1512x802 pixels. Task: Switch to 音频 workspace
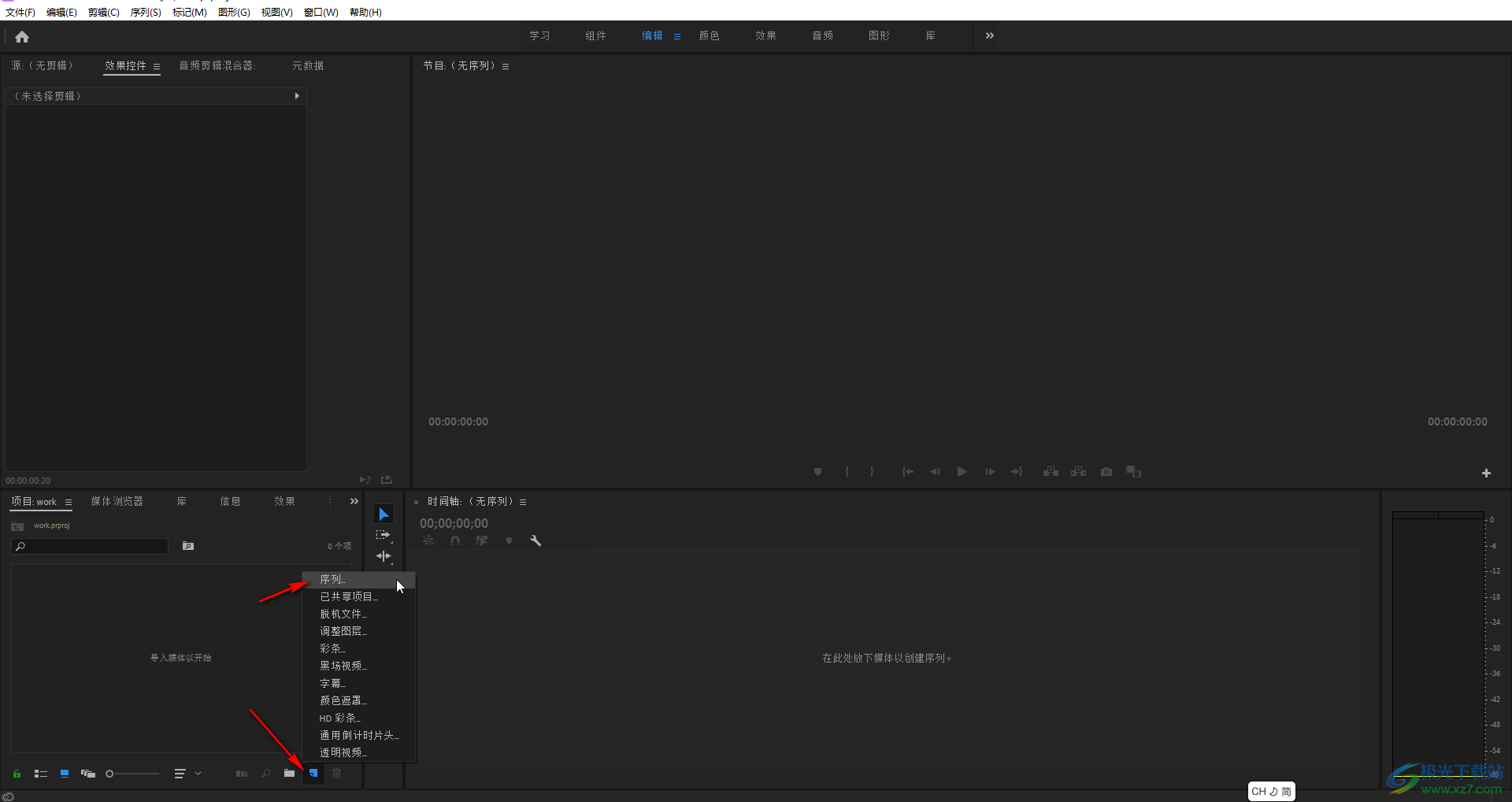(x=822, y=35)
